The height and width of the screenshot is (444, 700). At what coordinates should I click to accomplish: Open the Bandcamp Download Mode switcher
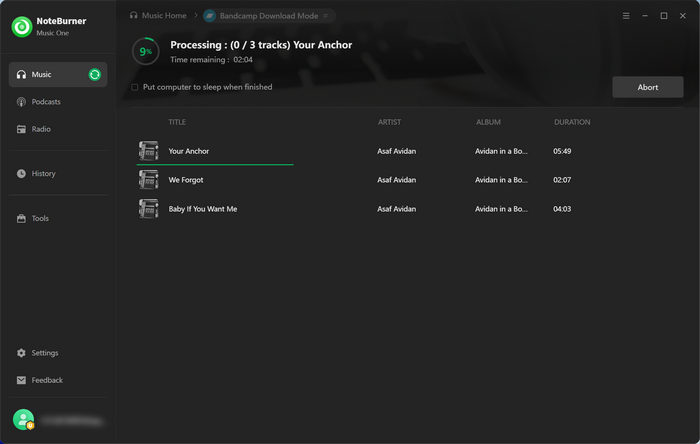[x=269, y=16]
